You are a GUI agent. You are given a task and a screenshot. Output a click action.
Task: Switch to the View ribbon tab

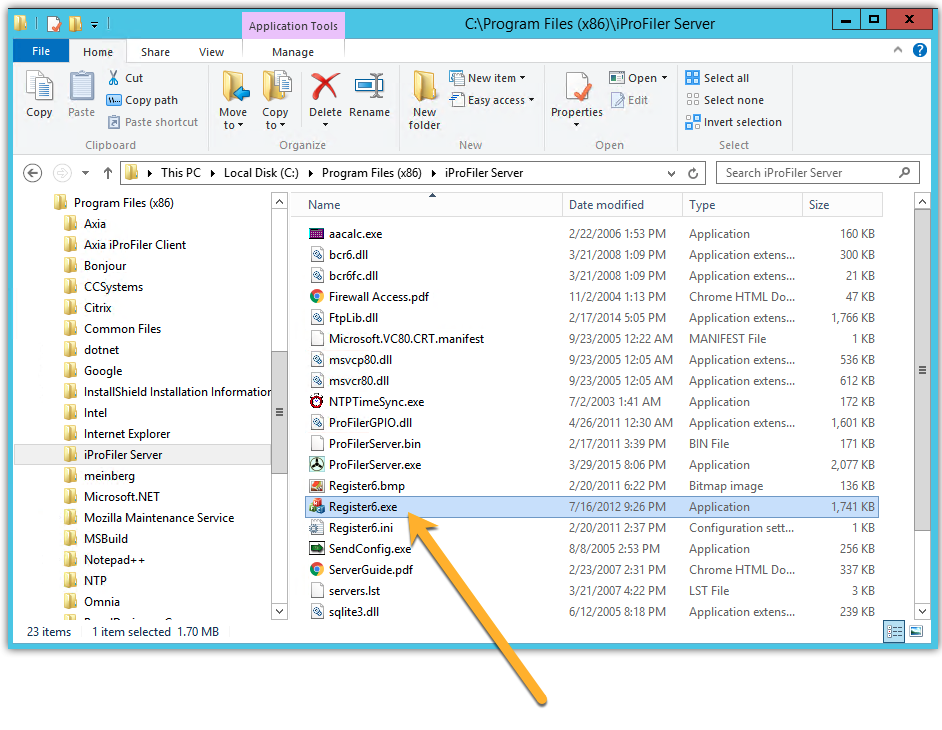click(x=211, y=52)
